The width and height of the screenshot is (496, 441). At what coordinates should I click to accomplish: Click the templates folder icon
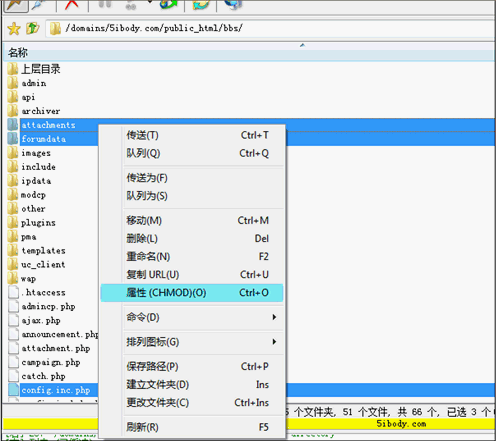13,250
